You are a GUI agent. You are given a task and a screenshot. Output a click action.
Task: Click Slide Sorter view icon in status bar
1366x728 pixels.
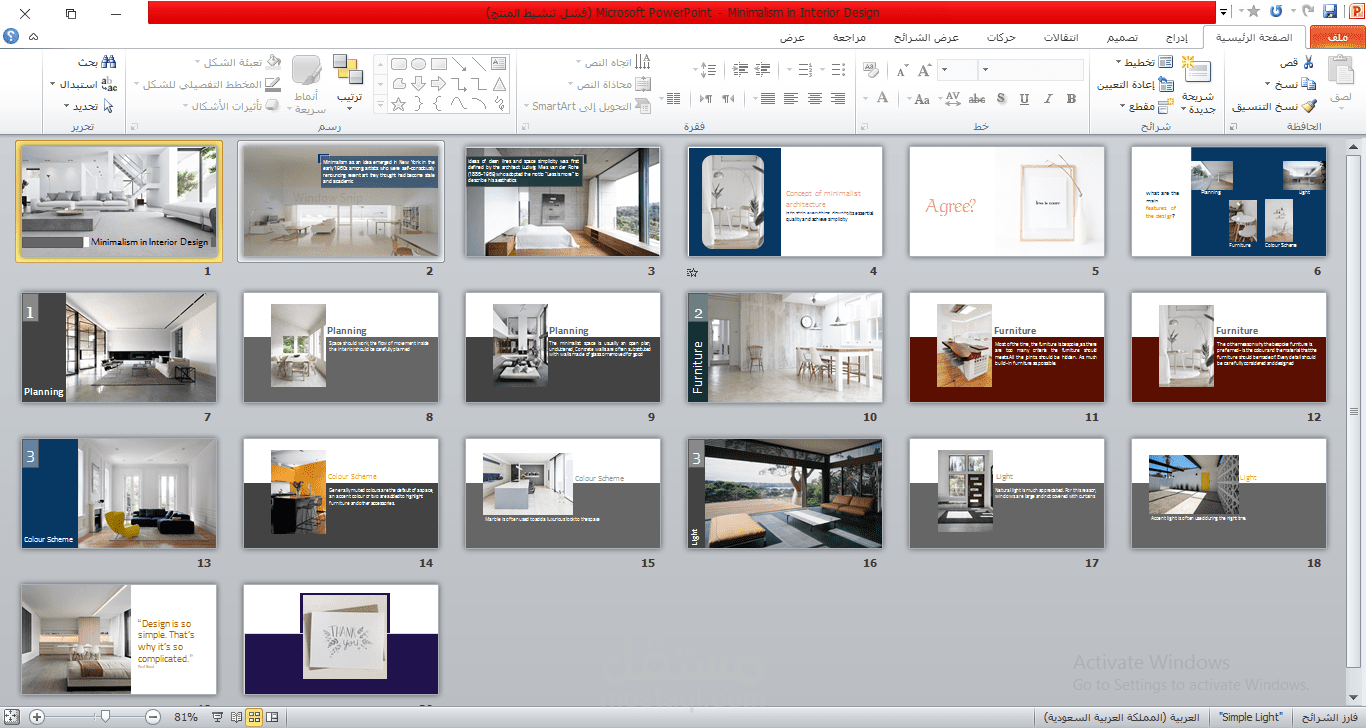[254, 717]
